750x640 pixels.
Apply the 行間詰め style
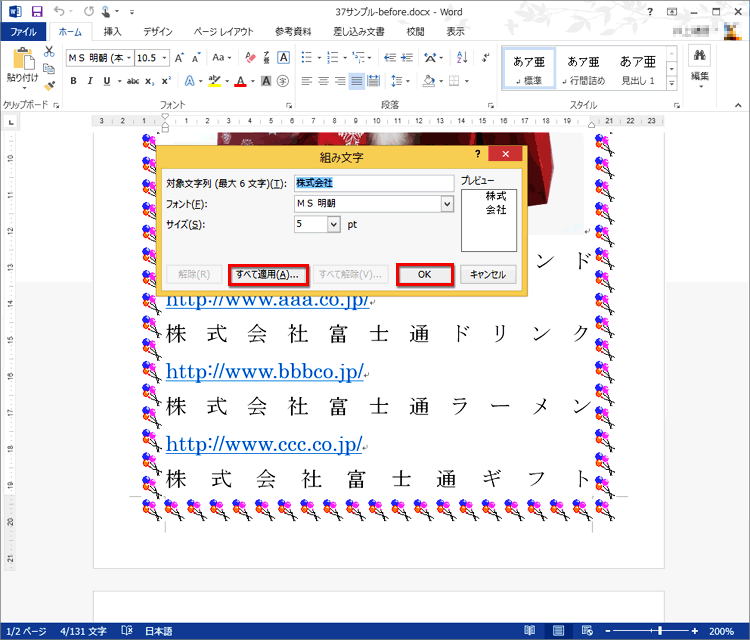coord(584,68)
